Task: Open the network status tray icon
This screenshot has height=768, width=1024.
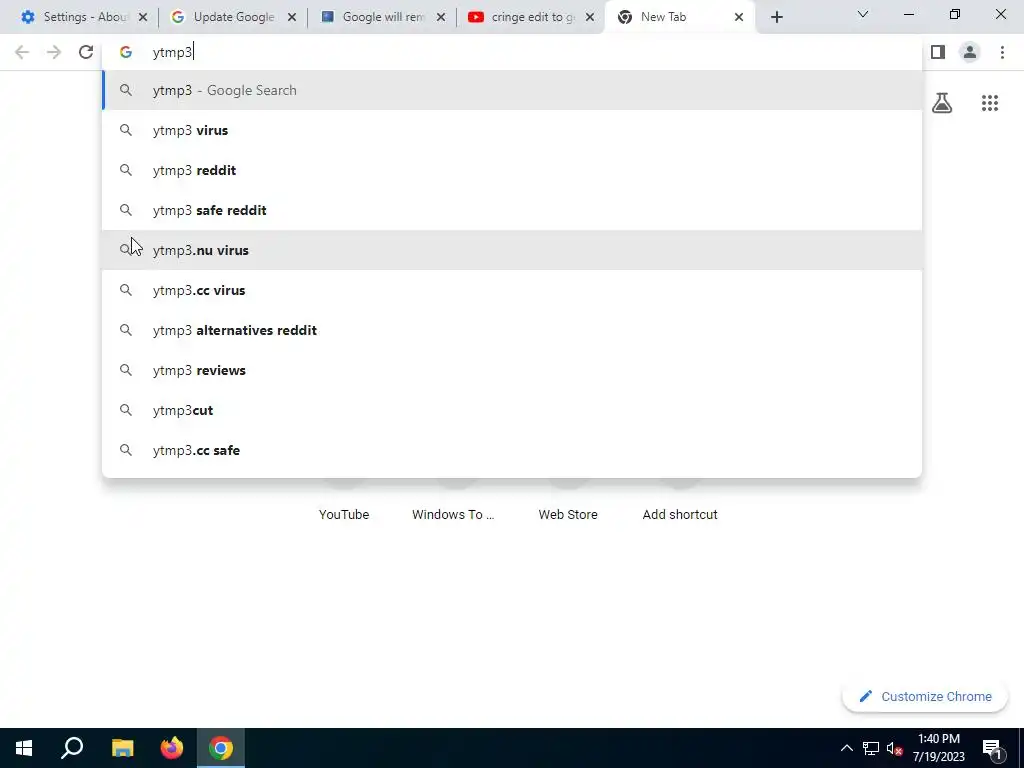Action: (871, 748)
